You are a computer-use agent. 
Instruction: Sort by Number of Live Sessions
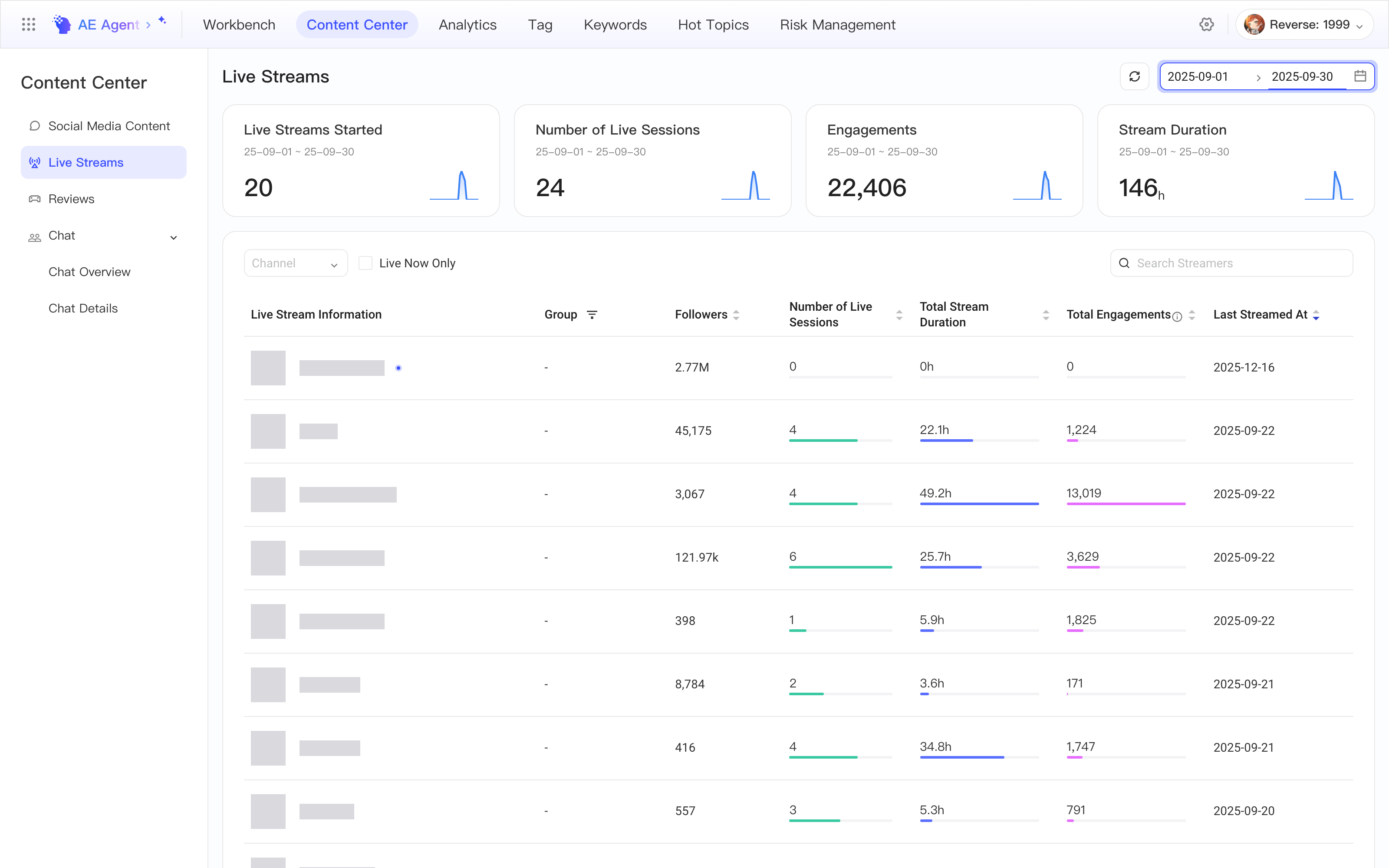(x=899, y=315)
